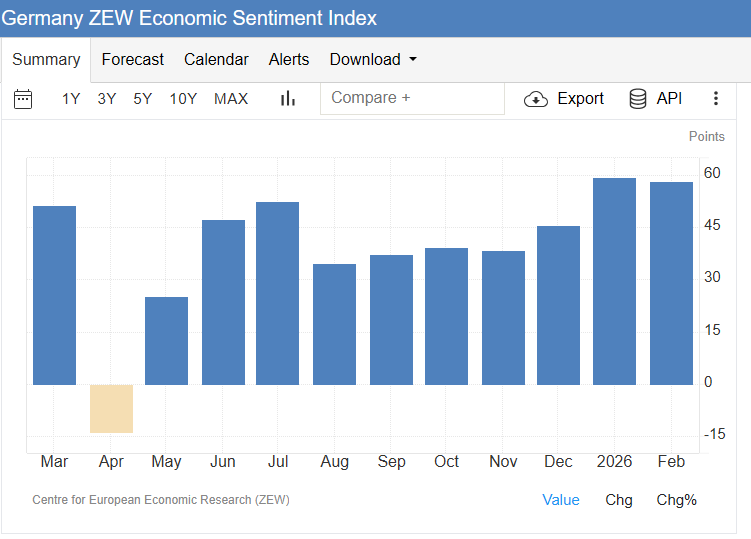Select the 3Y time range

[x=107, y=98]
